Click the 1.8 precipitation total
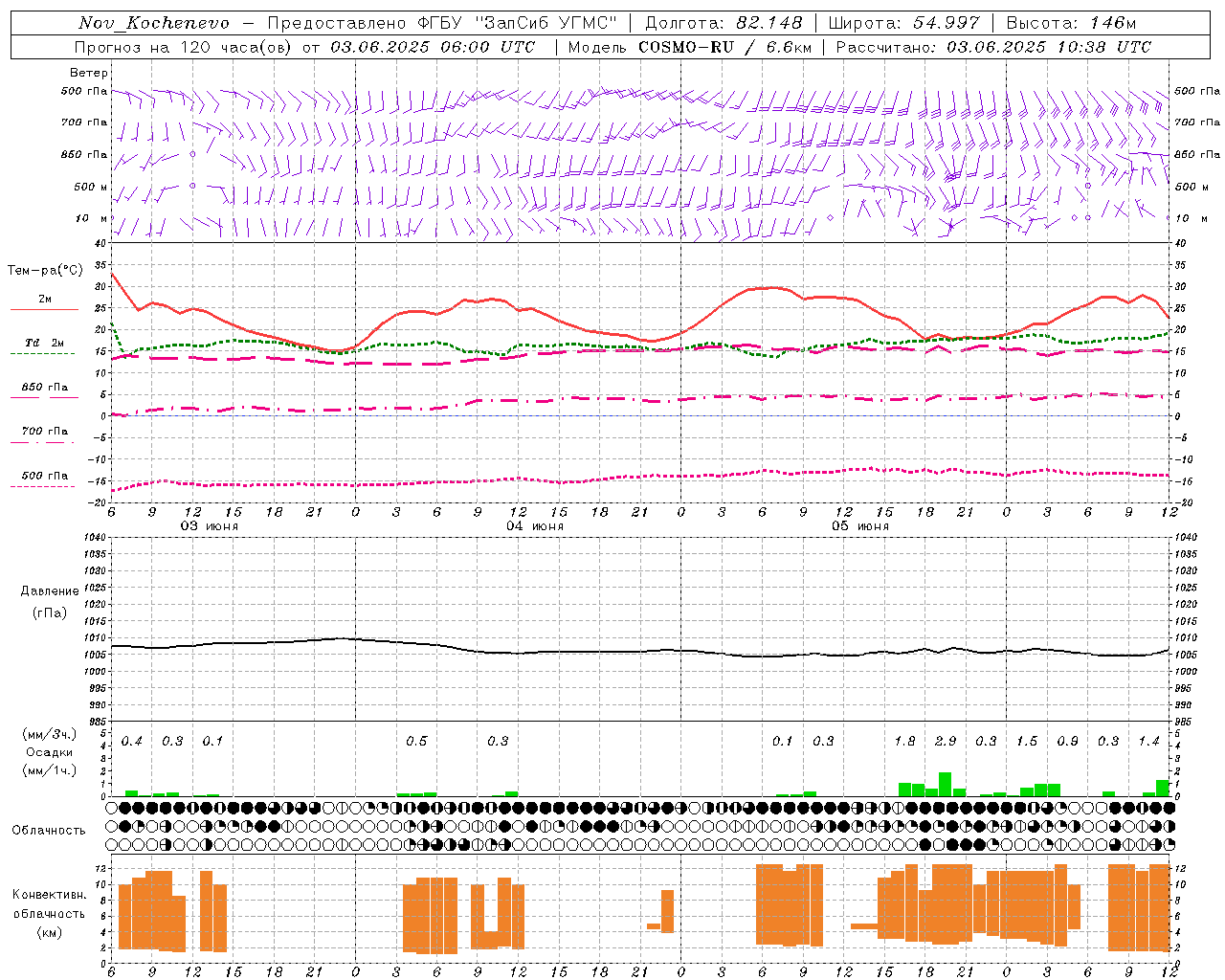 [x=904, y=741]
